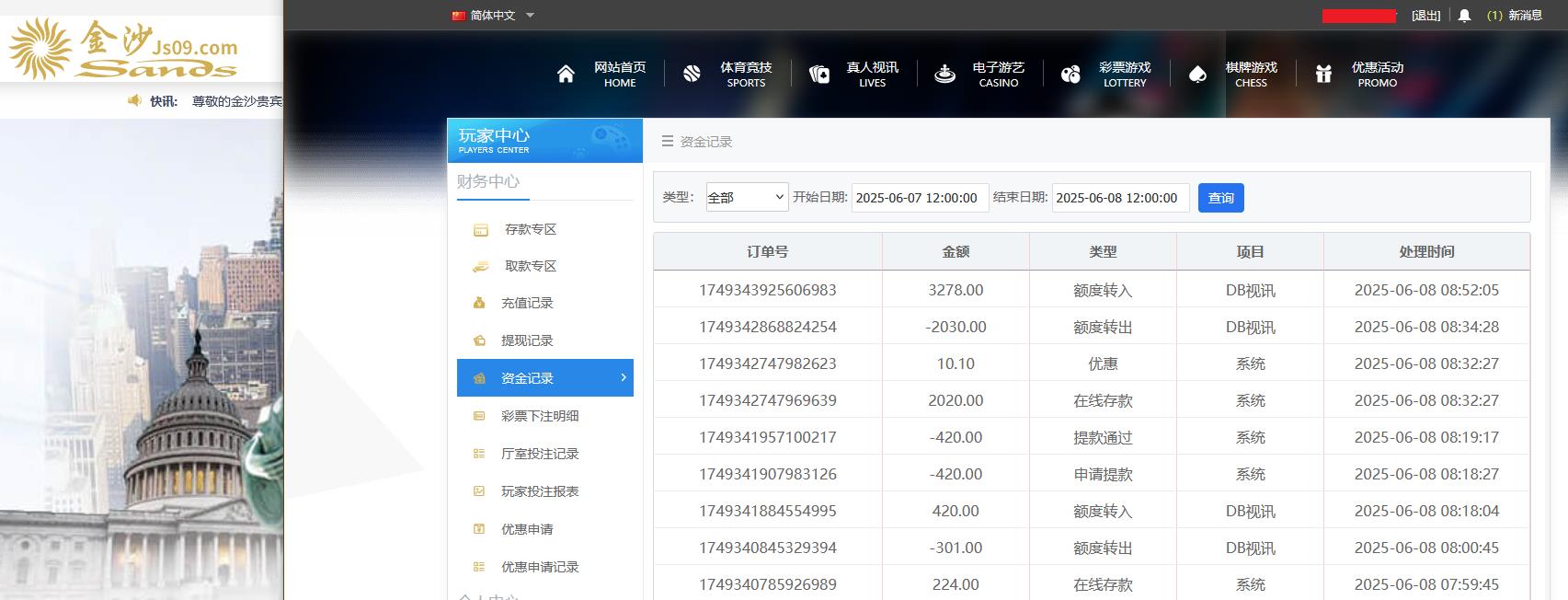Click the lottery balls icon for 彩票游戏
The width and height of the screenshot is (1568, 600).
(1070, 75)
